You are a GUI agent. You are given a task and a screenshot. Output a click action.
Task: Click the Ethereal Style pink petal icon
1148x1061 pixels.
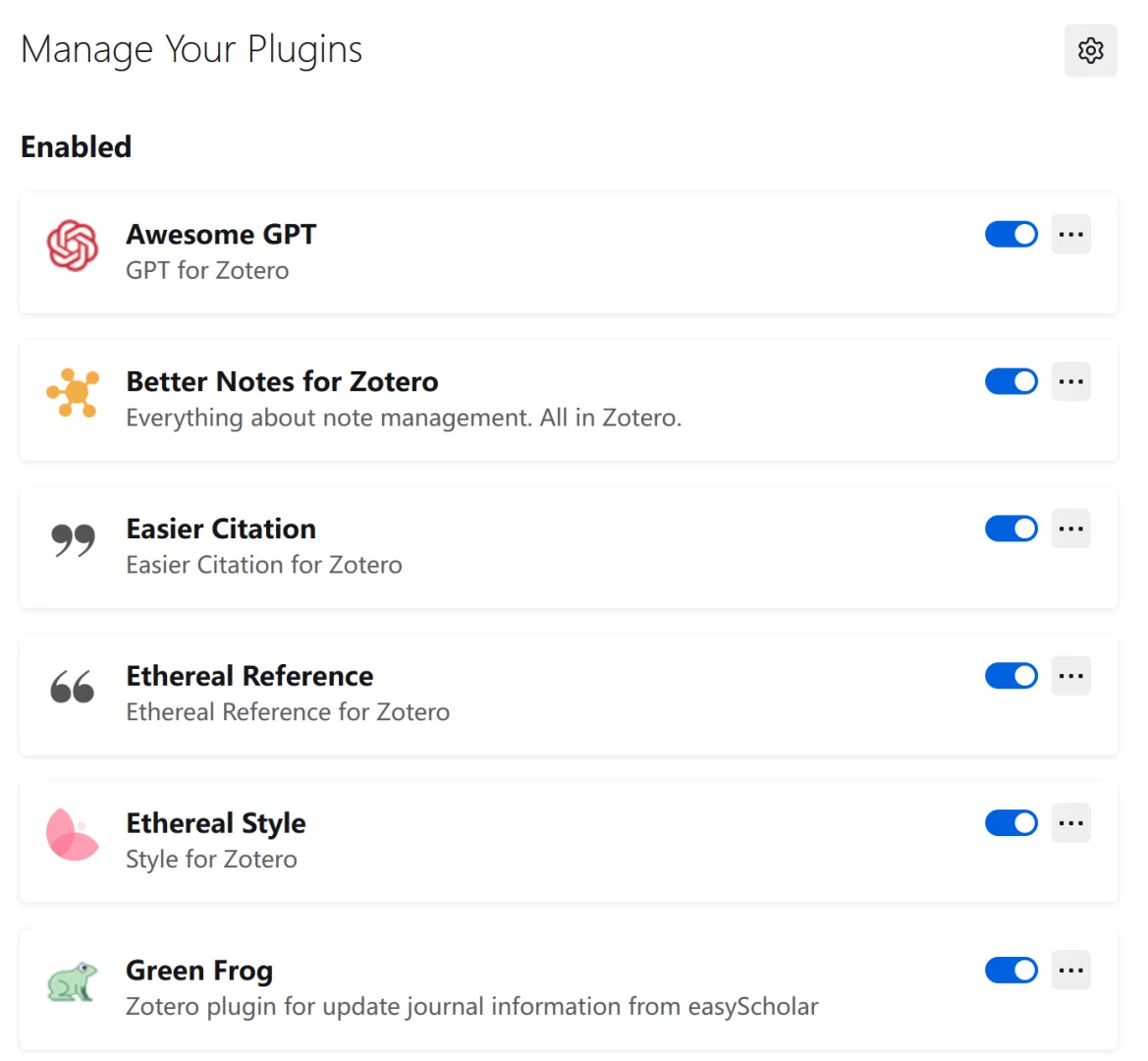(x=73, y=834)
